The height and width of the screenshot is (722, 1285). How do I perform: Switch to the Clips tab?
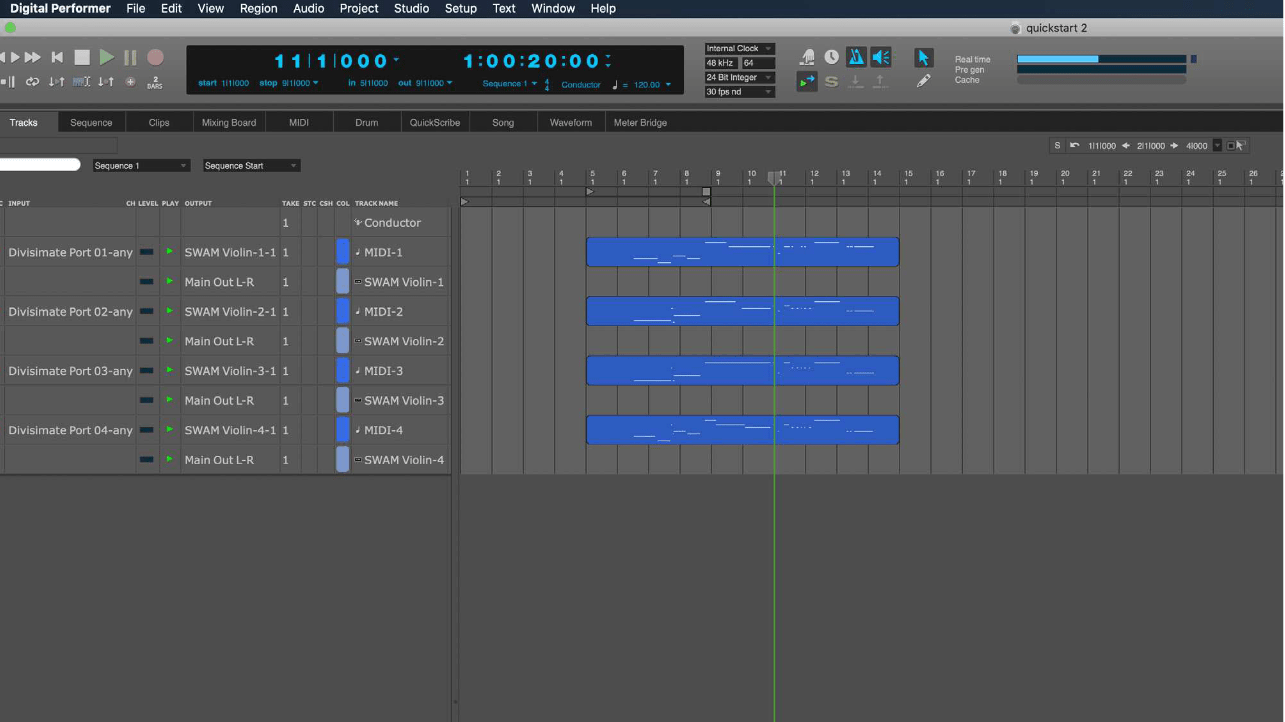[159, 122]
